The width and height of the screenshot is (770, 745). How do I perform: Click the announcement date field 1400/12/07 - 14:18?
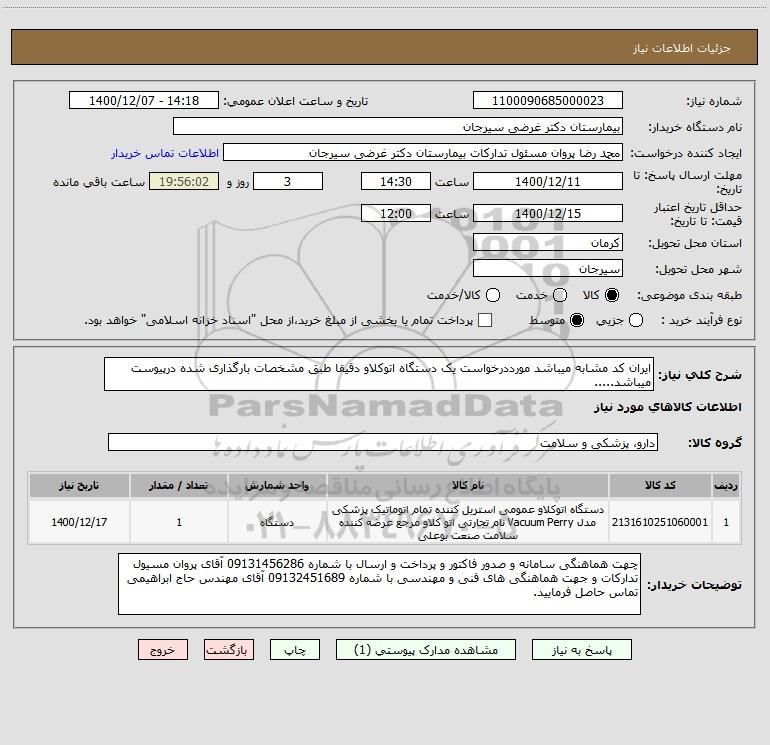[144, 101]
